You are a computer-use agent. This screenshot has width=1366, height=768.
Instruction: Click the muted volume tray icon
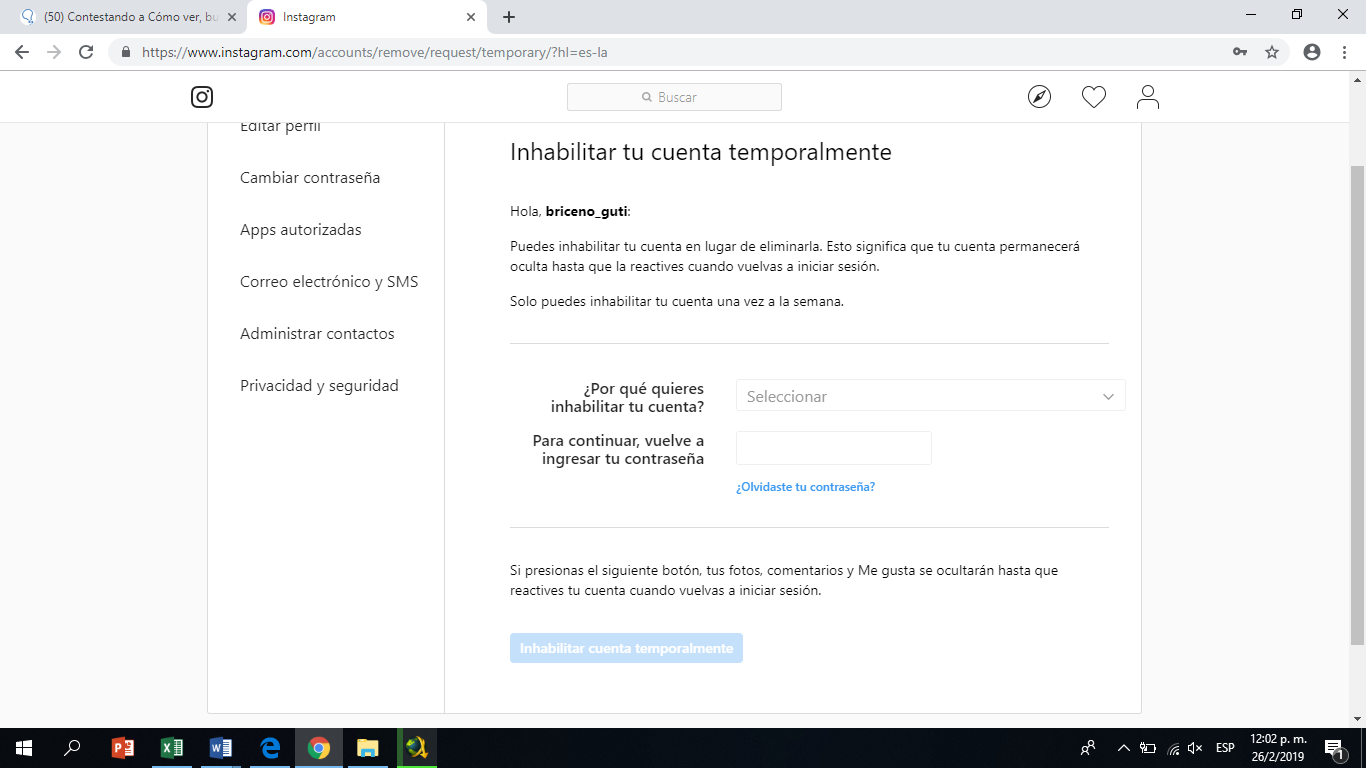(x=1195, y=748)
